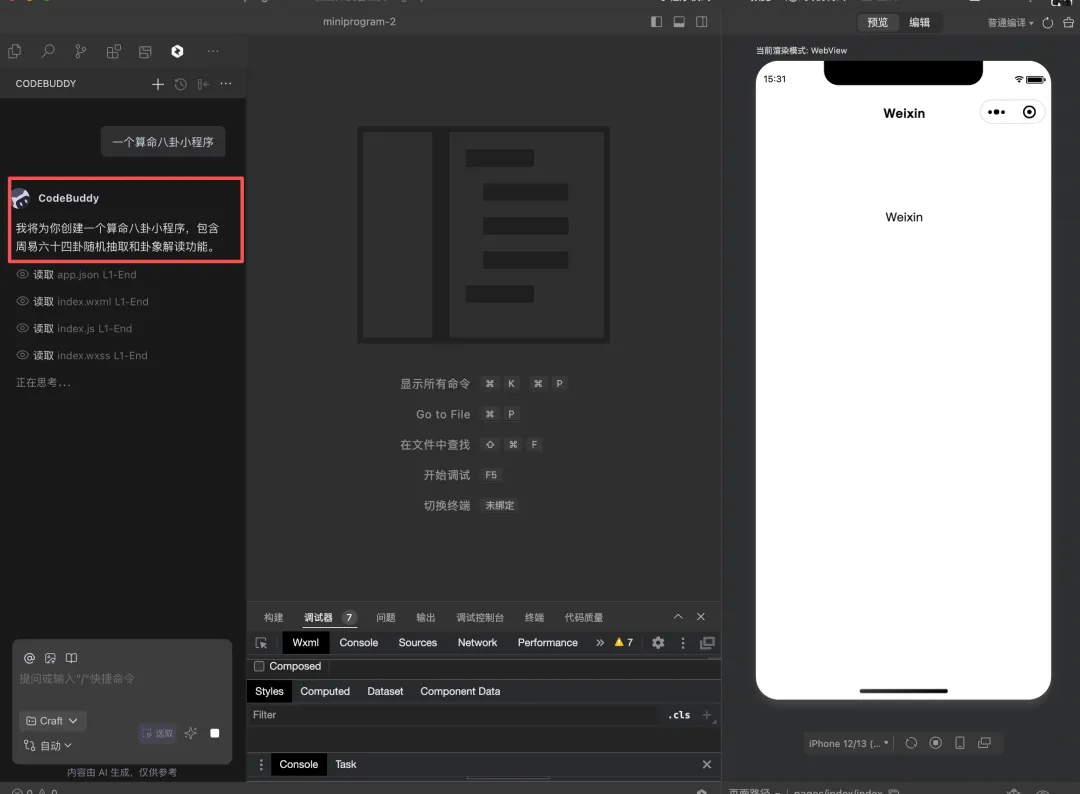The height and width of the screenshot is (794, 1080).
Task: Open the Component Data tab
Action: pos(460,692)
